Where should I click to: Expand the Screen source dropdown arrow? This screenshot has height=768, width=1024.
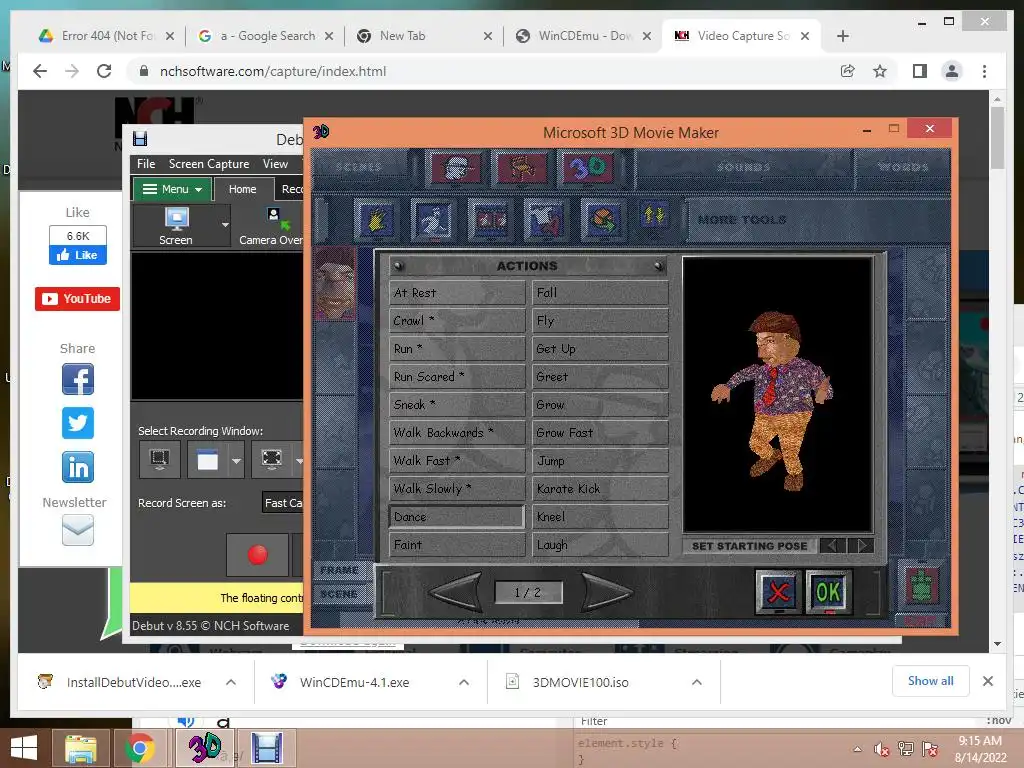click(x=225, y=225)
